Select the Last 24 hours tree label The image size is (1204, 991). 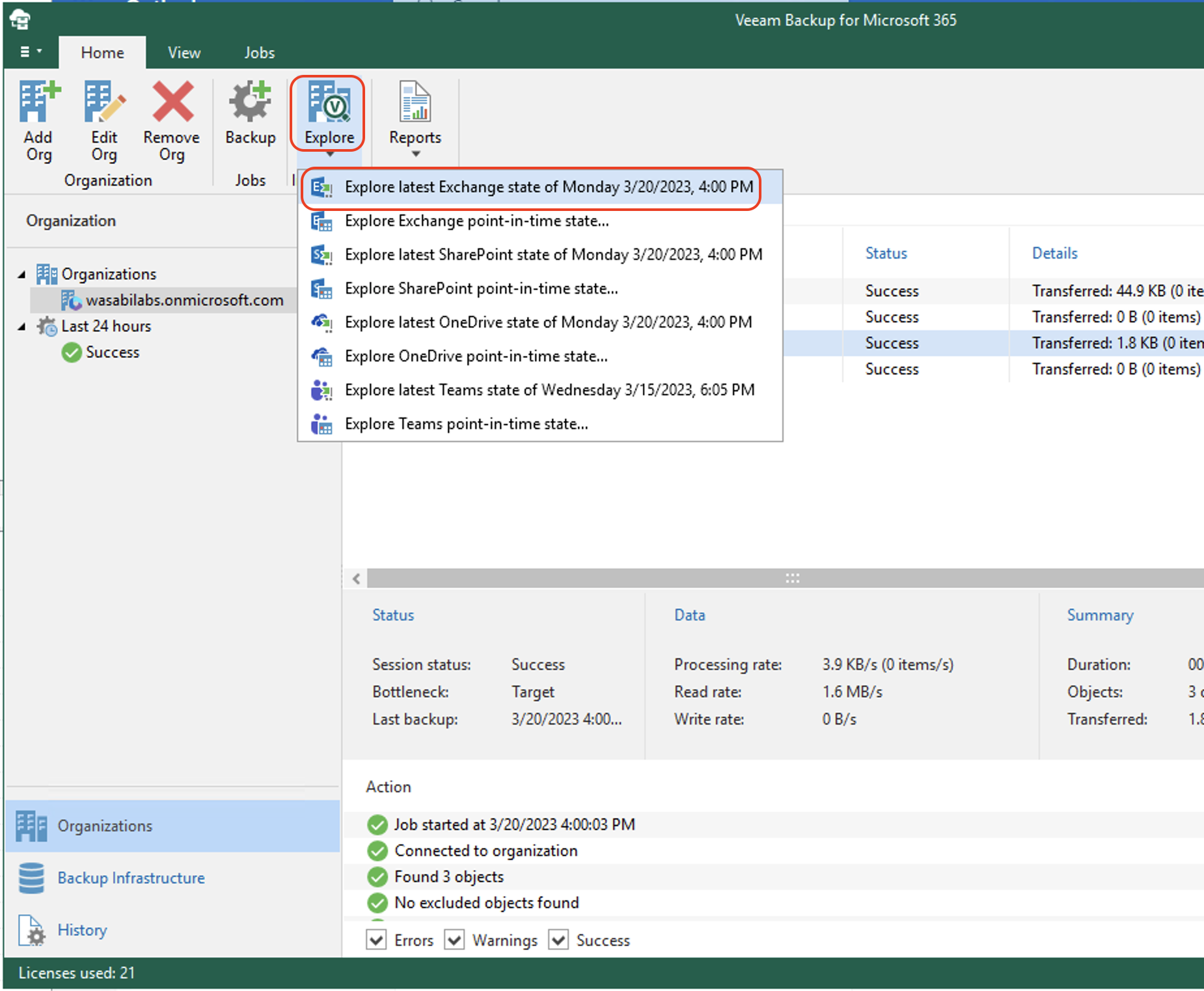click(x=106, y=326)
